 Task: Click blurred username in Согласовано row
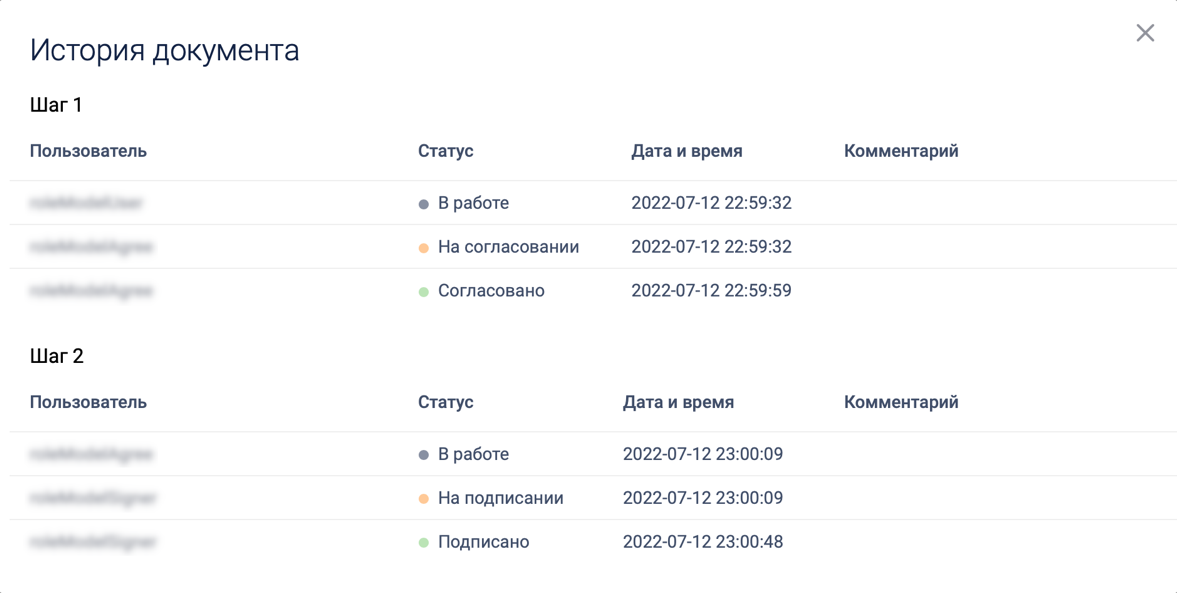(x=91, y=291)
